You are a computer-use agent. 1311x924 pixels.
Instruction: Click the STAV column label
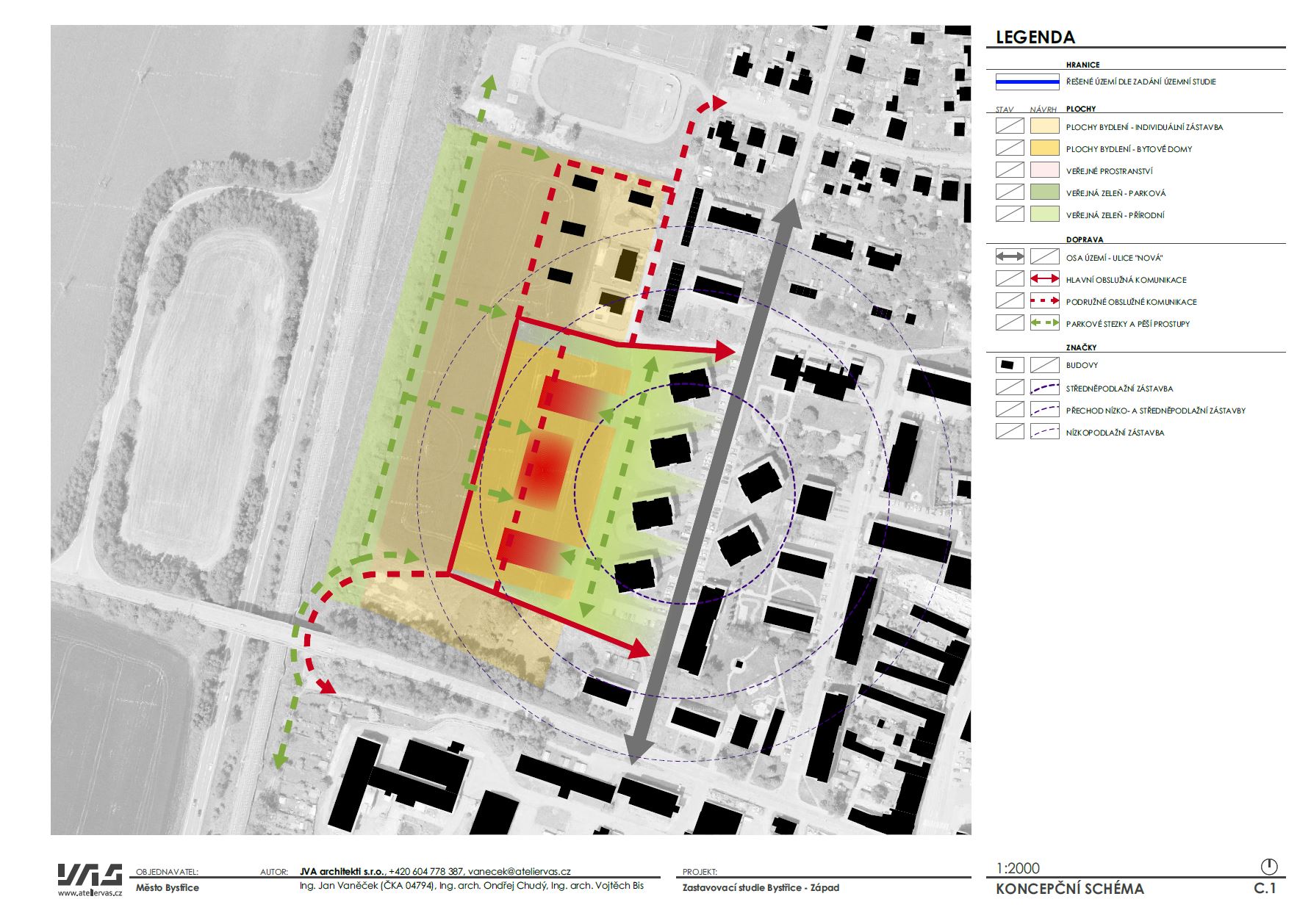click(x=1005, y=109)
